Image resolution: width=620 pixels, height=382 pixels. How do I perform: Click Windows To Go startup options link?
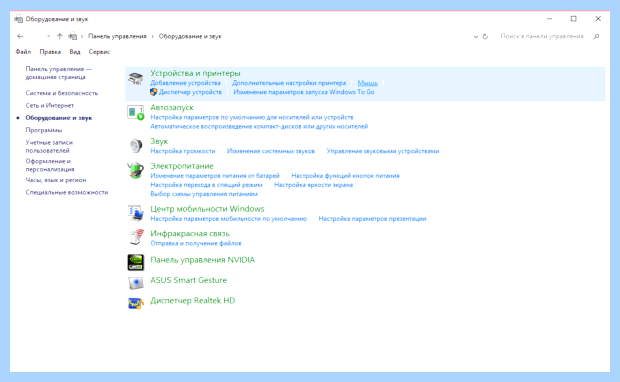click(x=304, y=92)
